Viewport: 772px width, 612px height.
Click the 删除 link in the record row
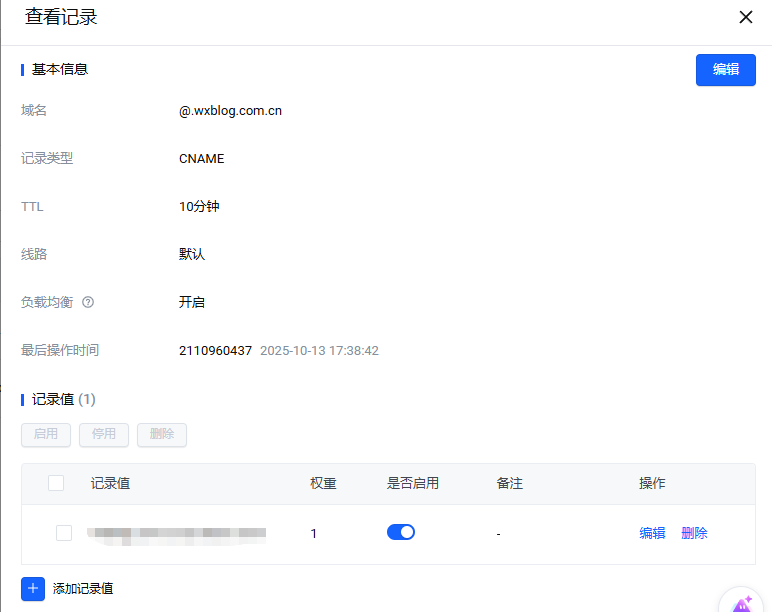pyautogui.click(x=694, y=533)
